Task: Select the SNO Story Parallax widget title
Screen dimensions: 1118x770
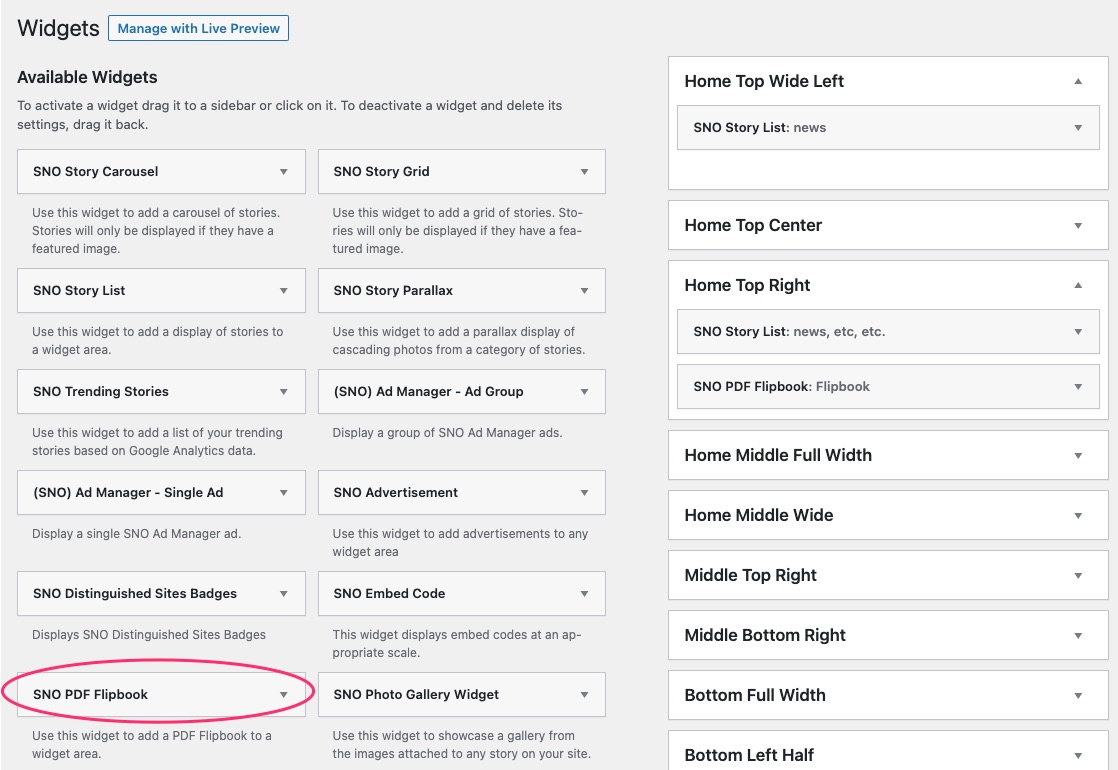Action: click(393, 291)
